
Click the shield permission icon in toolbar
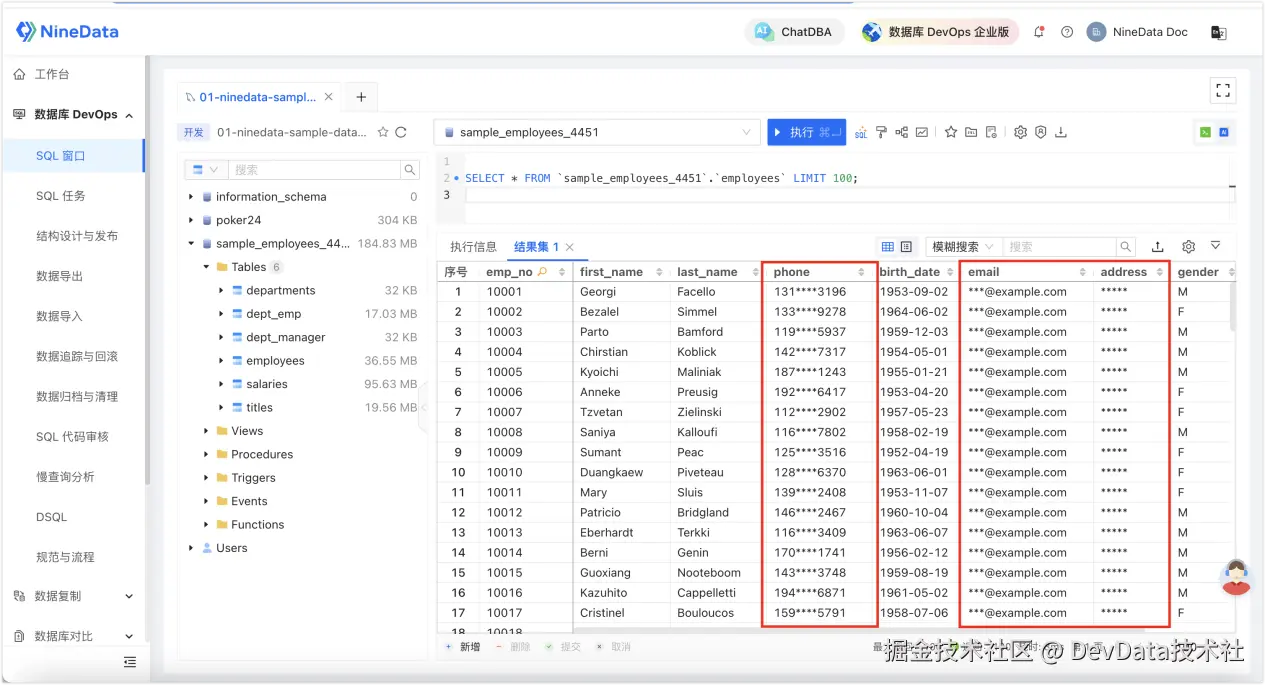(1040, 132)
